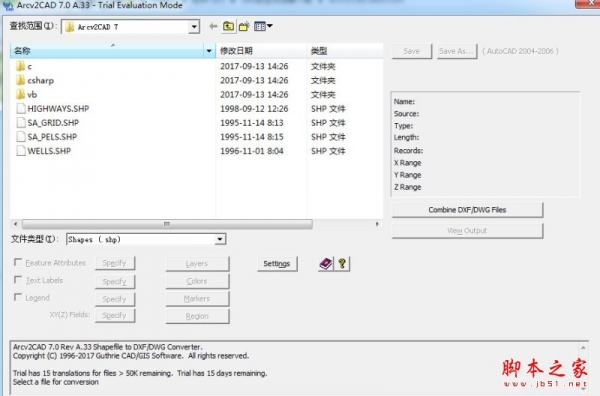
Task: Click the Region button
Action: pyautogui.click(x=197, y=316)
